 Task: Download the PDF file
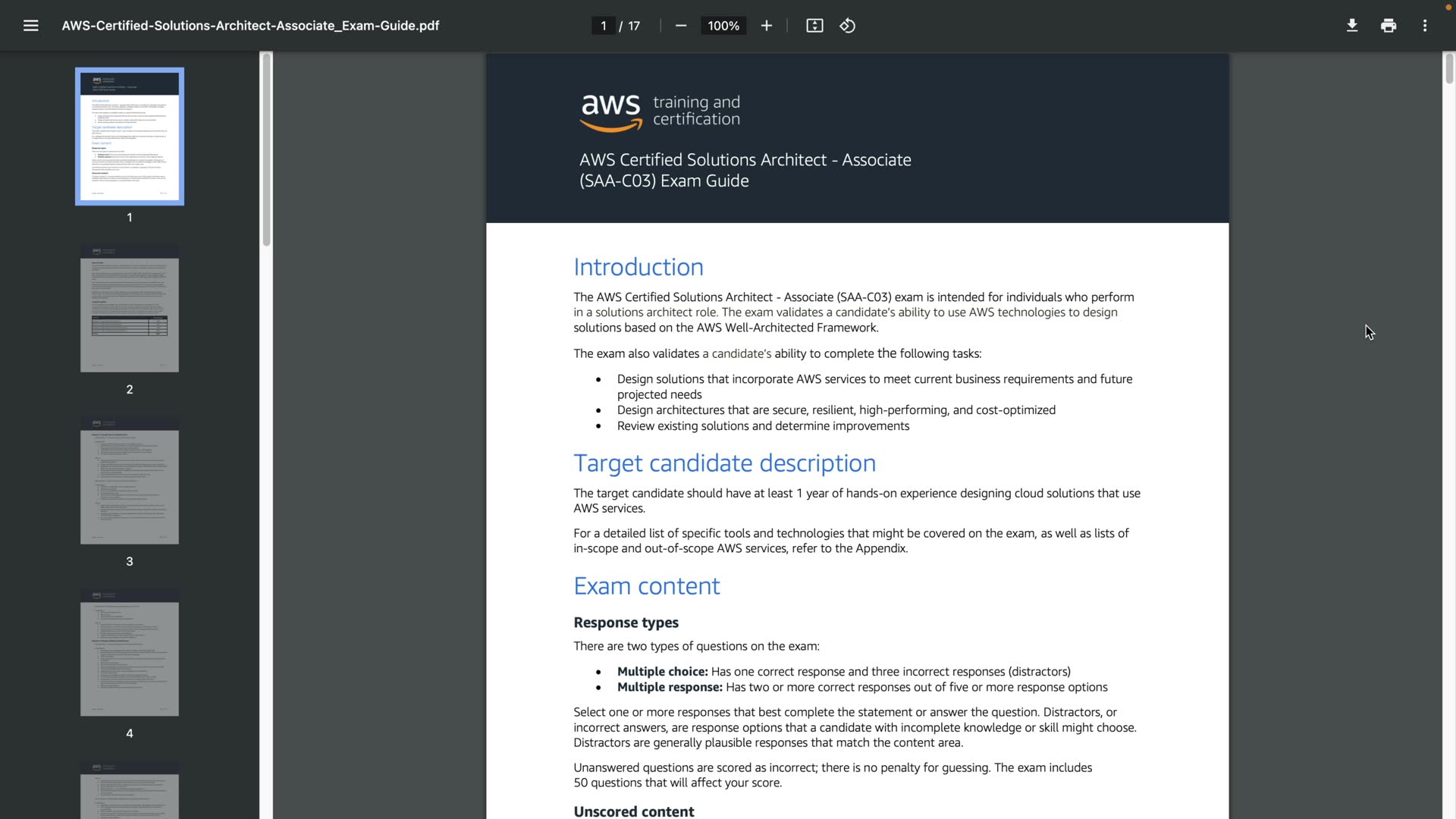click(x=1351, y=26)
